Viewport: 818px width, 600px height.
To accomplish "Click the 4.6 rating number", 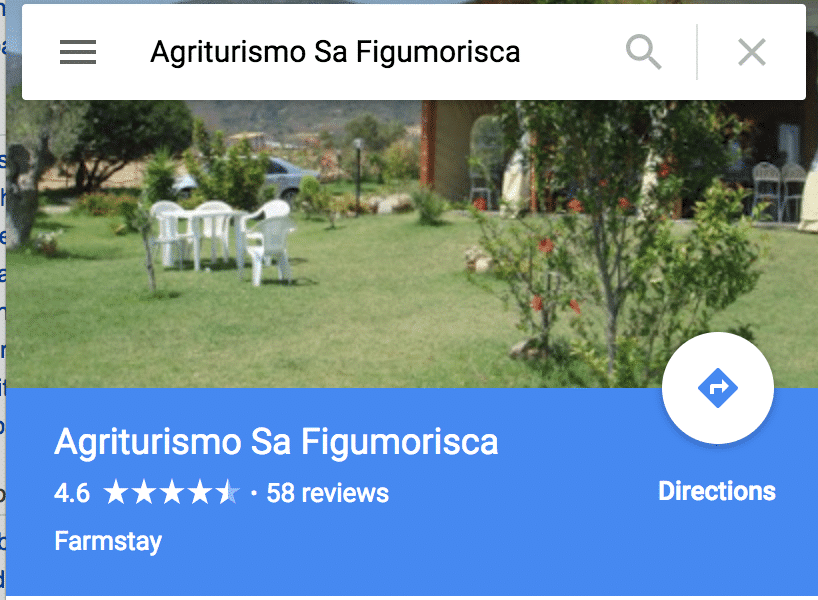I will point(72,493).
